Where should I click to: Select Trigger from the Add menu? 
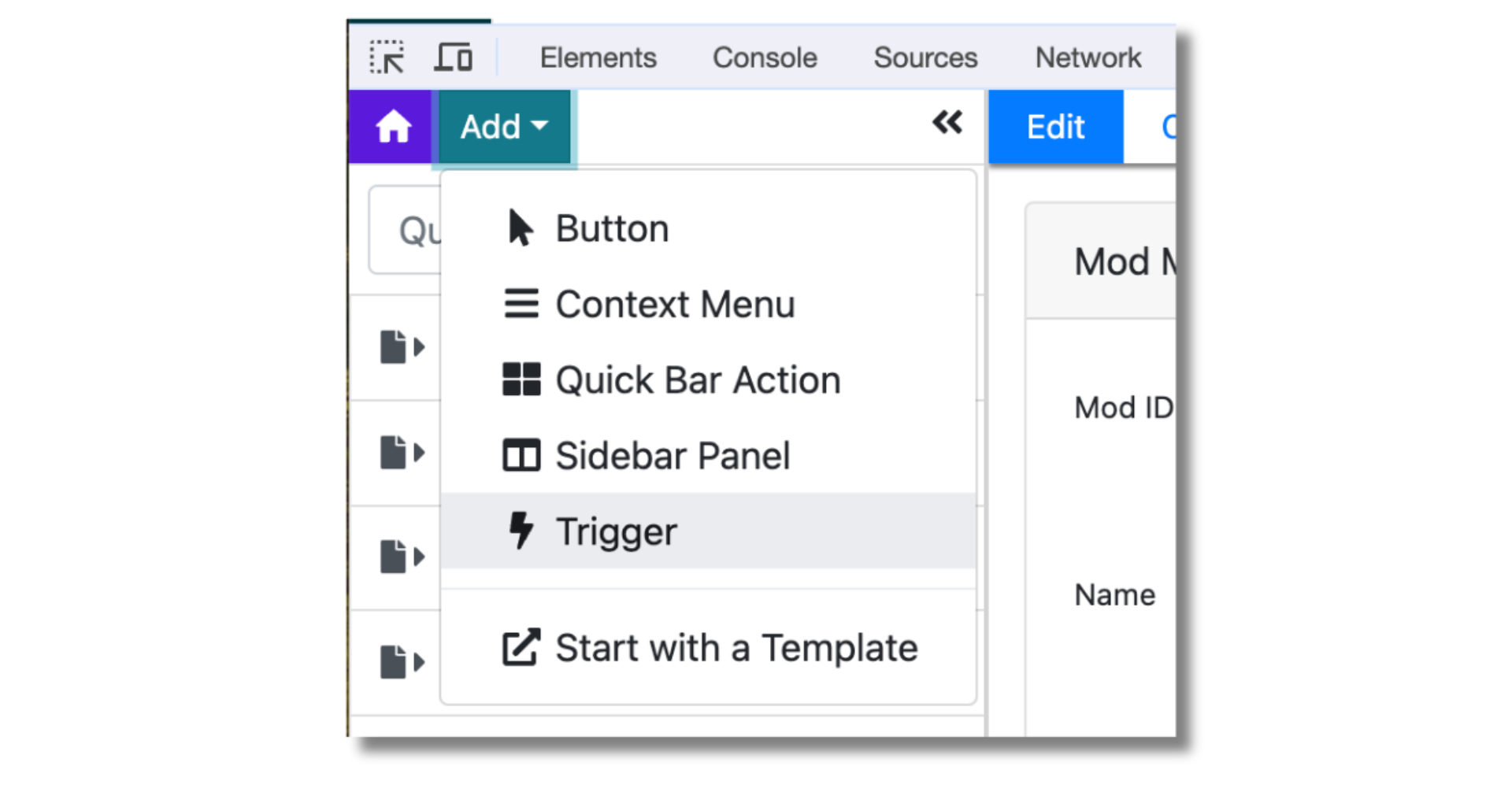(616, 531)
